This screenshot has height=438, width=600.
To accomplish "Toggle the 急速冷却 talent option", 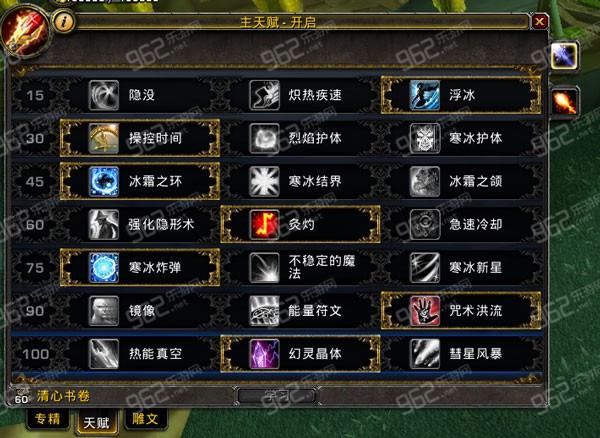I will pos(462,225).
